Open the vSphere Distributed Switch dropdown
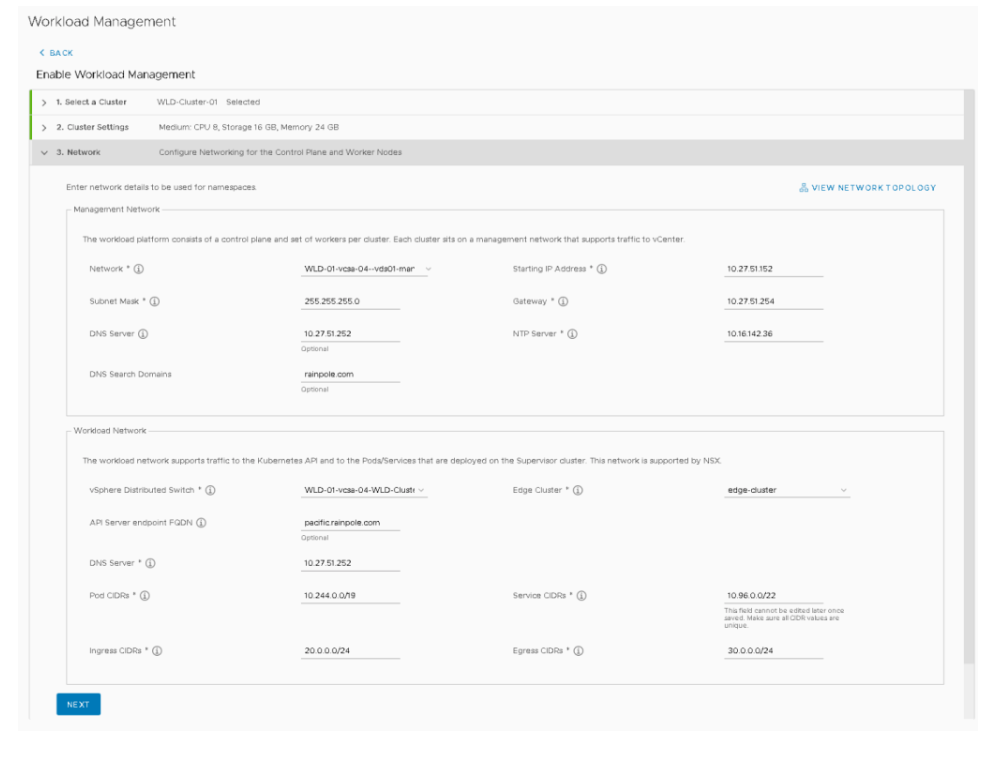 [x=364, y=490]
